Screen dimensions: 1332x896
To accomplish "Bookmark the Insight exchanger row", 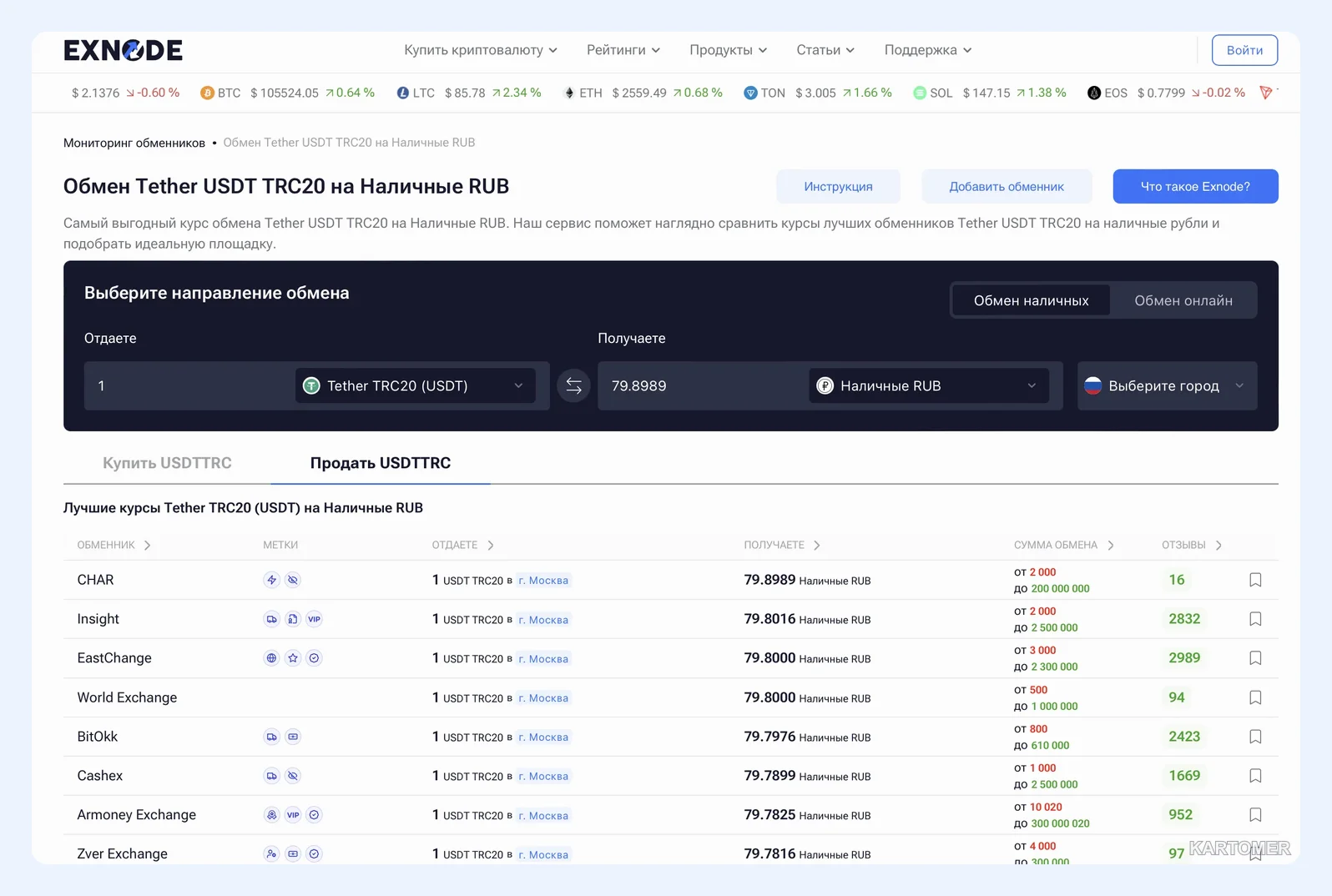I will pos(1255,619).
